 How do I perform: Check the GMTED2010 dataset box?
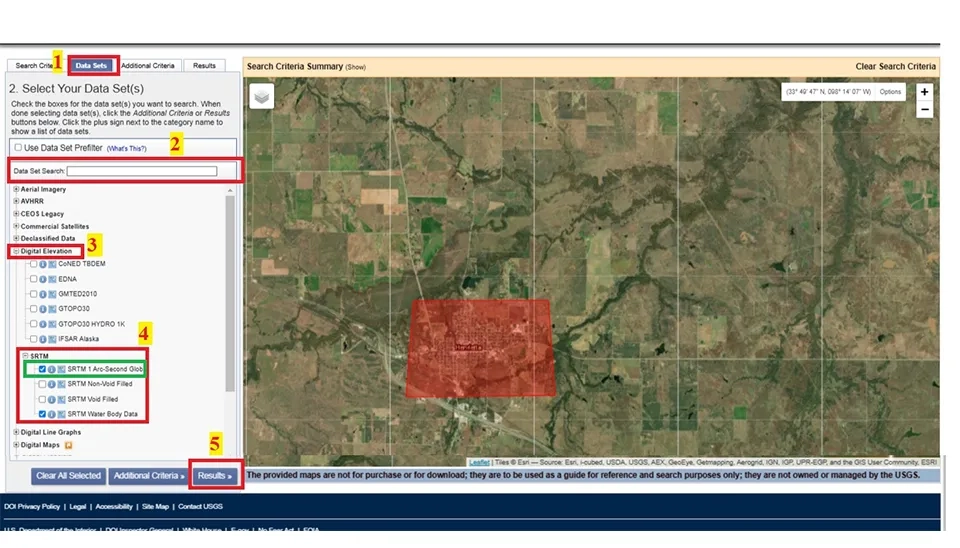pyautogui.click(x=34, y=294)
